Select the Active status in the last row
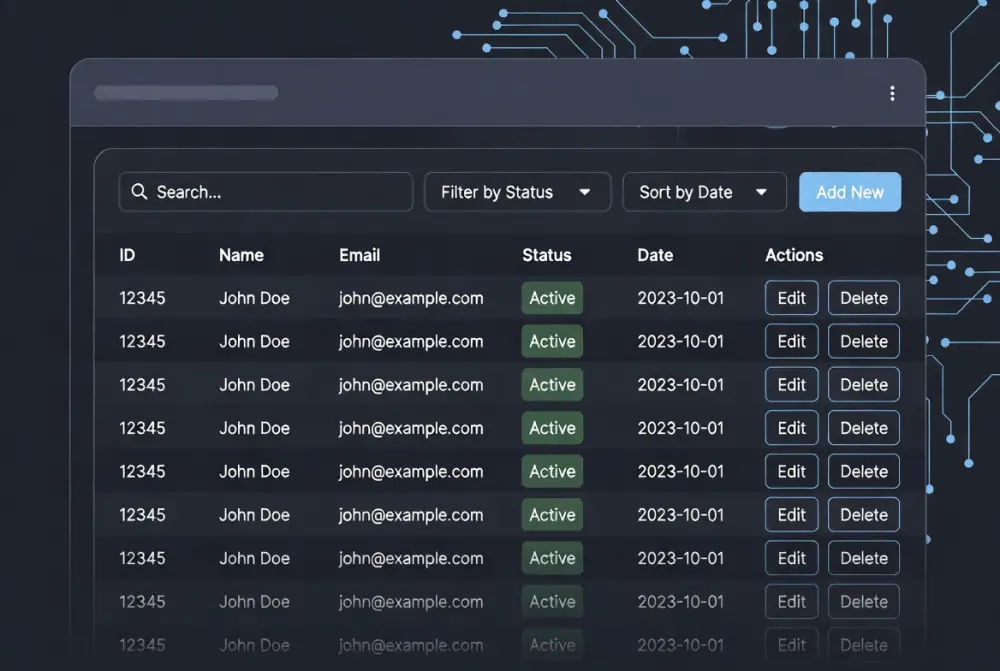Image resolution: width=1000 pixels, height=671 pixels. pyautogui.click(x=552, y=645)
